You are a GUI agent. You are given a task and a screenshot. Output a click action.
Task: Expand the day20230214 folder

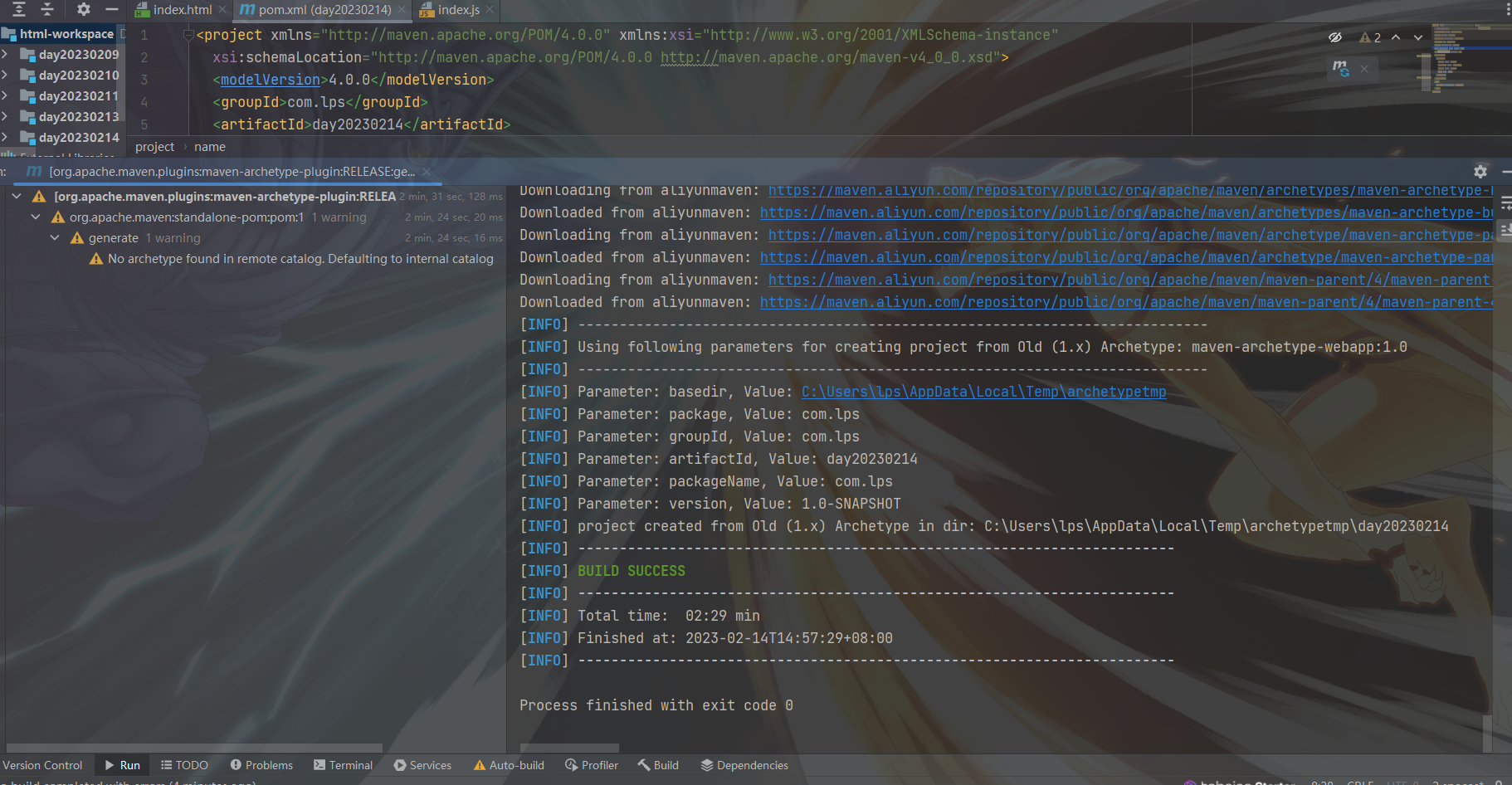coord(5,138)
